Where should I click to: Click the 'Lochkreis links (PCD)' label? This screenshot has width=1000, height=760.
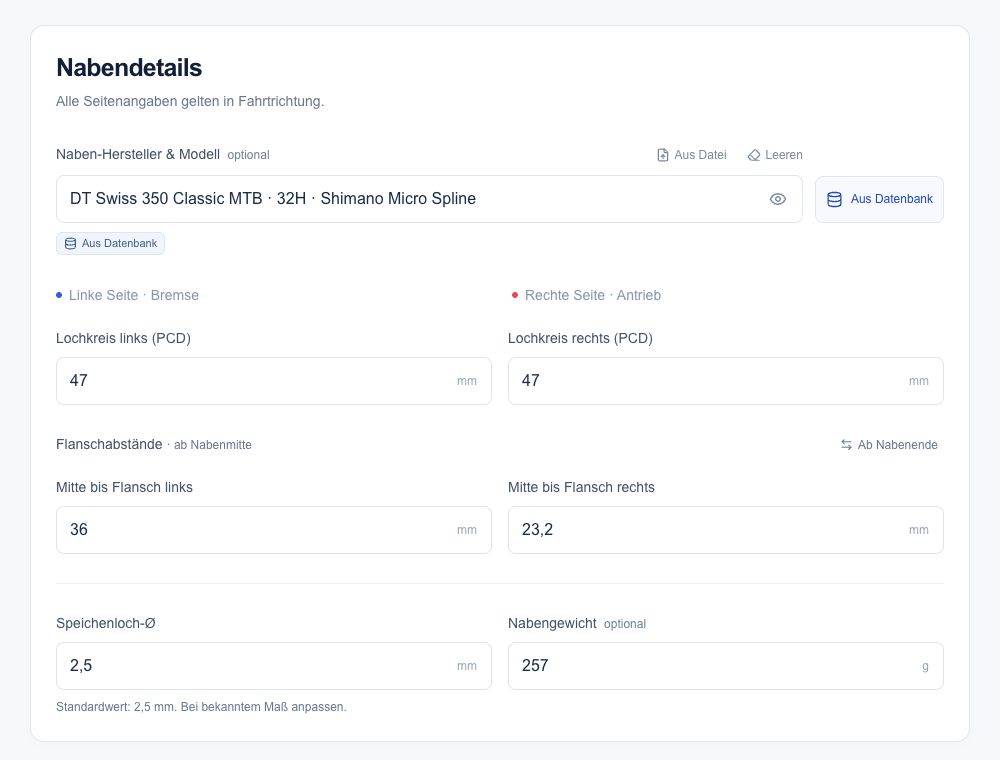pyautogui.click(x=124, y=338)
